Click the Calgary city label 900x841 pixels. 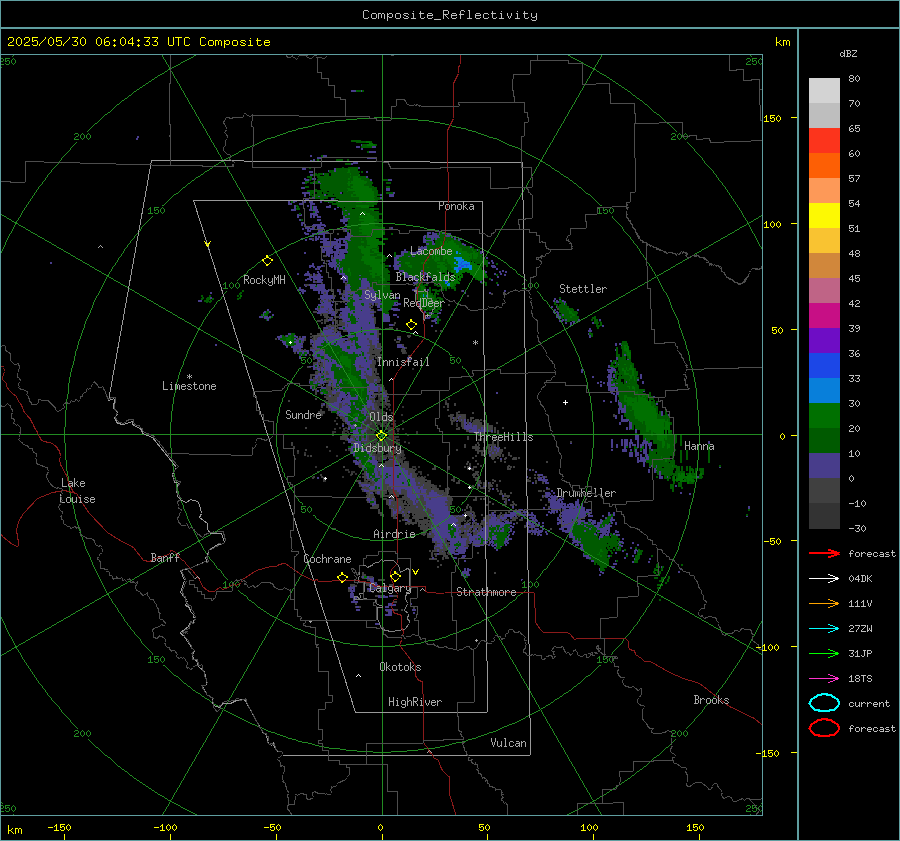click(x=390, y=588)
